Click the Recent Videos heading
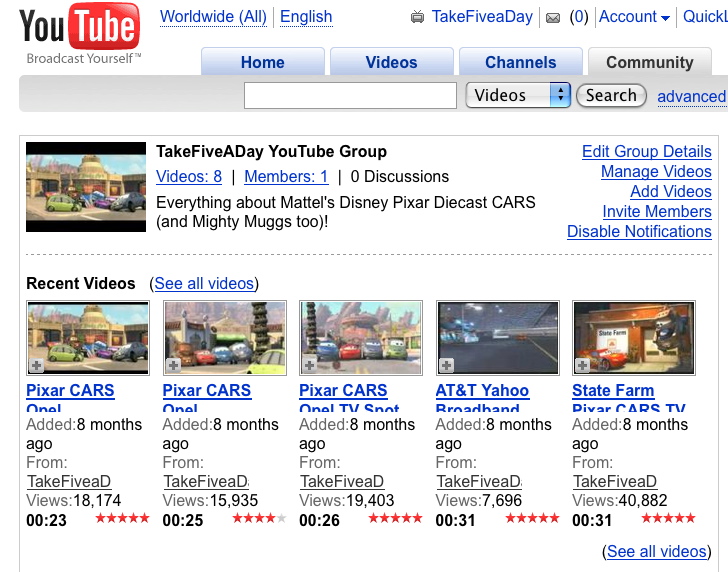 click(x=81, y=283)
